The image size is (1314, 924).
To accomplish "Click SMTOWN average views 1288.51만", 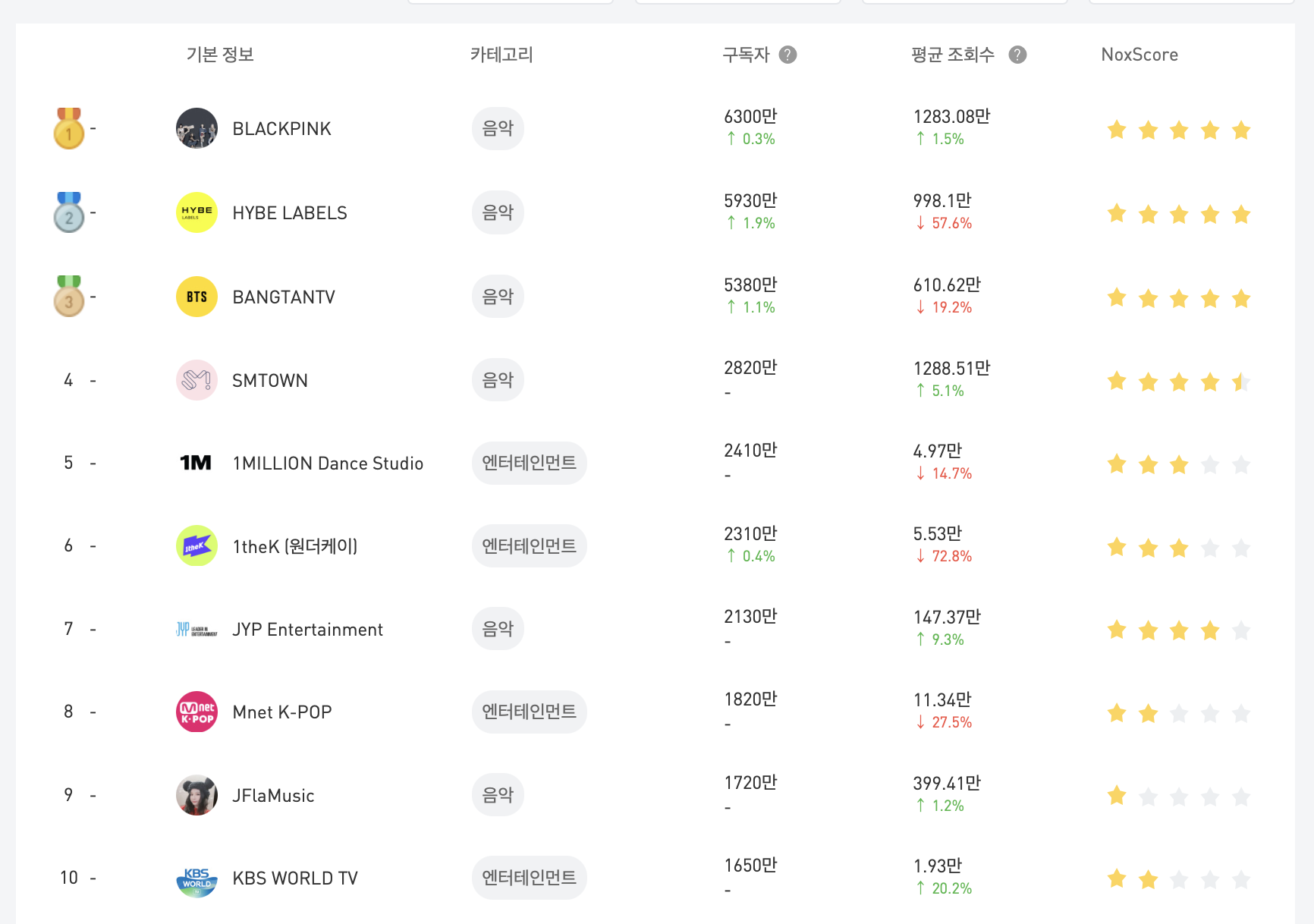I will click(x=951, y=368).
